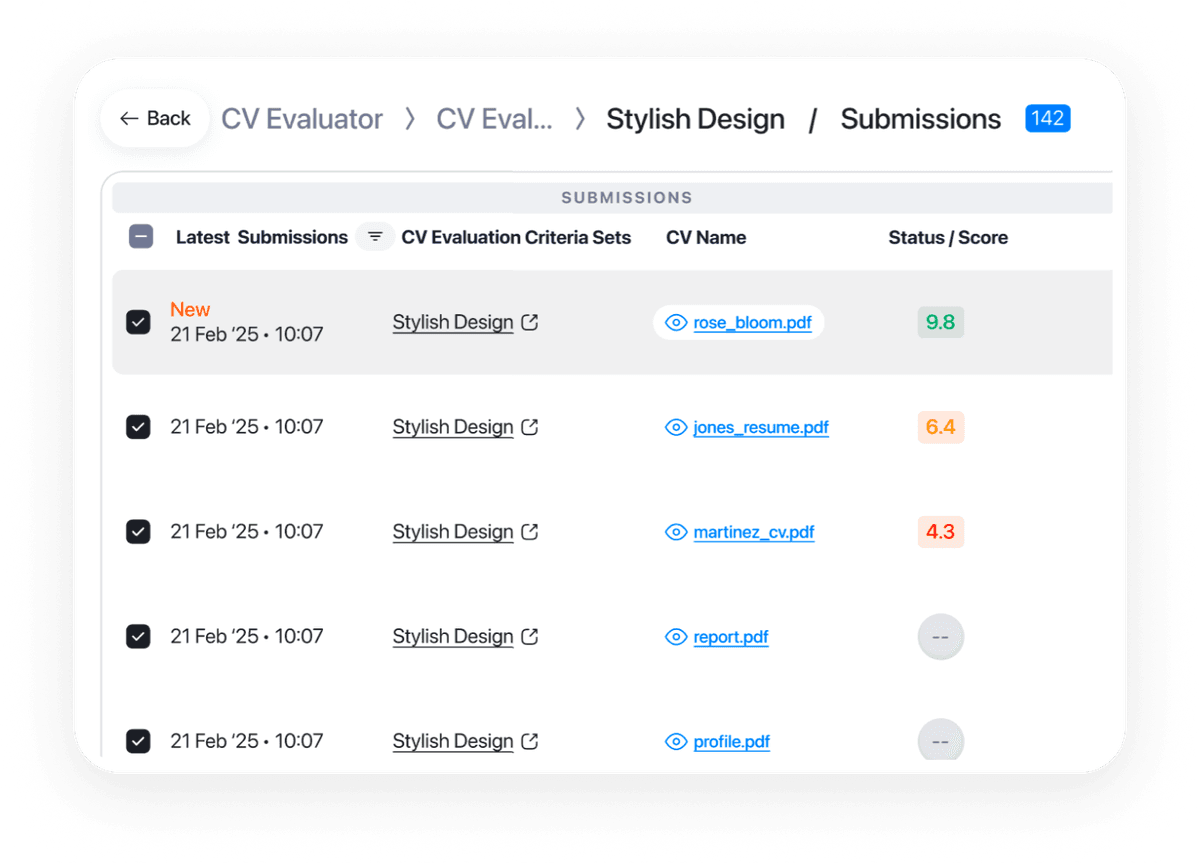Click the external link icon next to jones_resume's criteria set
The height and width of the screenshot is (863, 1200).
click(x=530, y=427)
